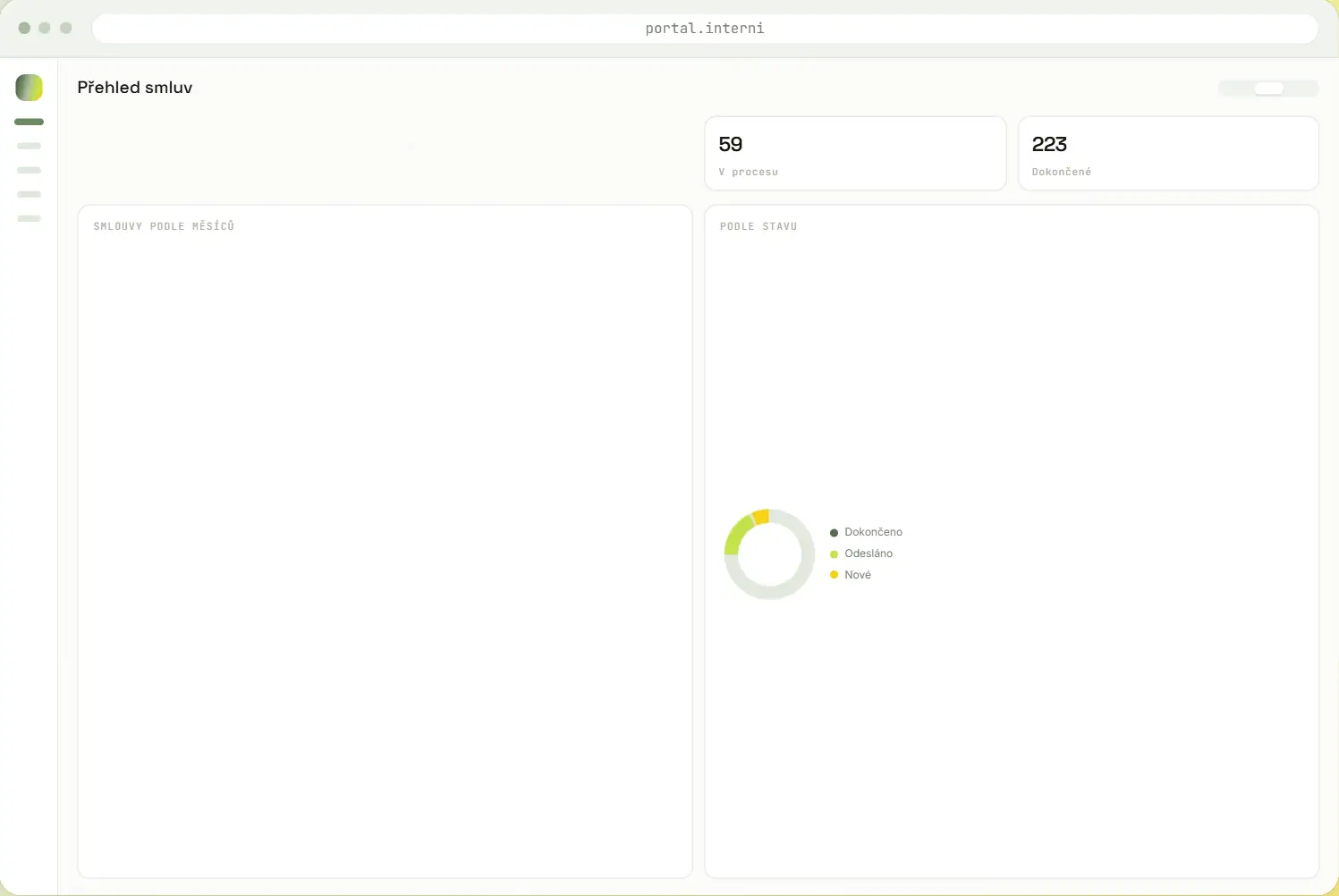The width and height of the screenshot is (1339, 896).
Task: Click the "Nové" legend entry
Action: 851,575
